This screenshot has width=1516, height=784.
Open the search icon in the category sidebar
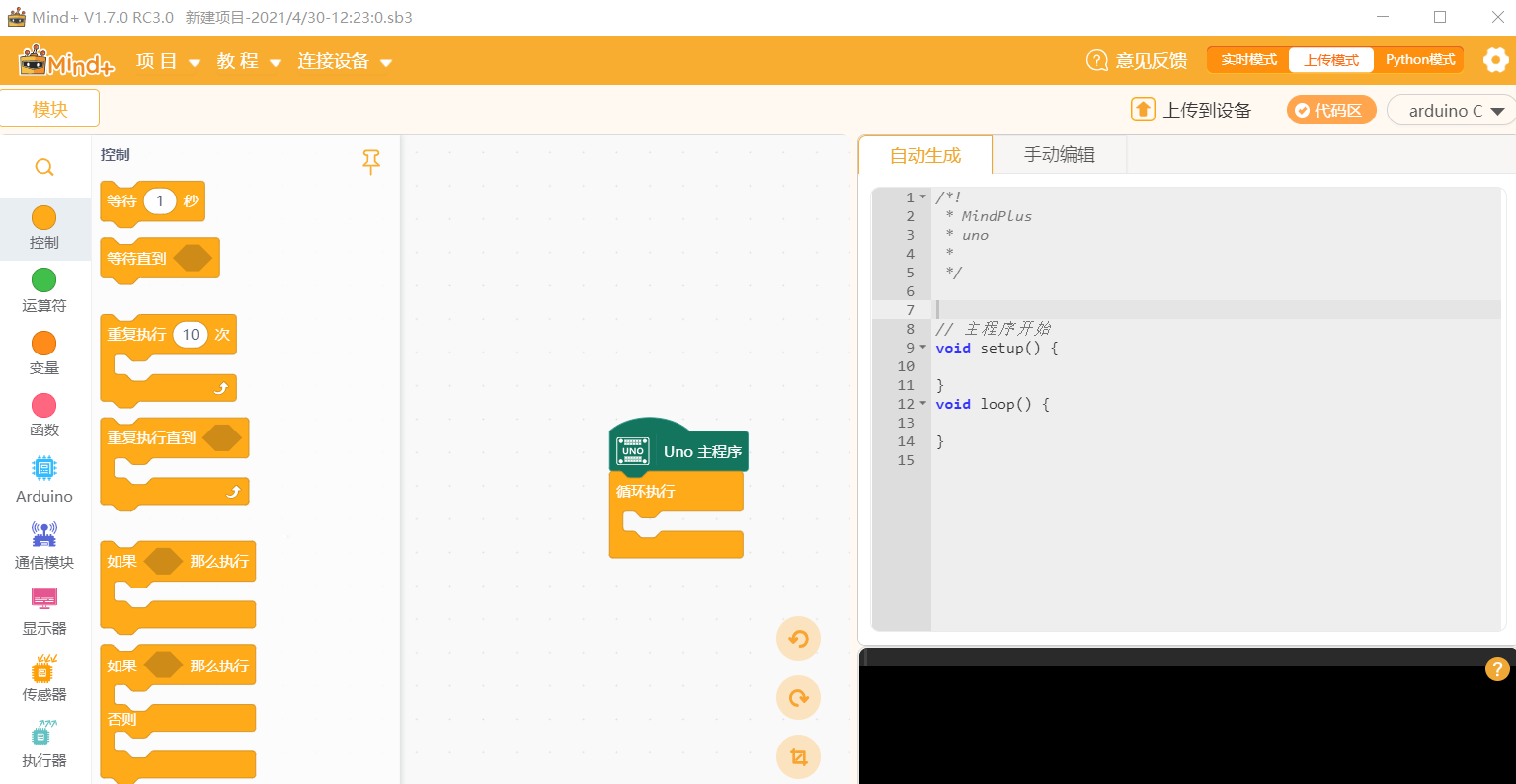(x=44, y=167)
